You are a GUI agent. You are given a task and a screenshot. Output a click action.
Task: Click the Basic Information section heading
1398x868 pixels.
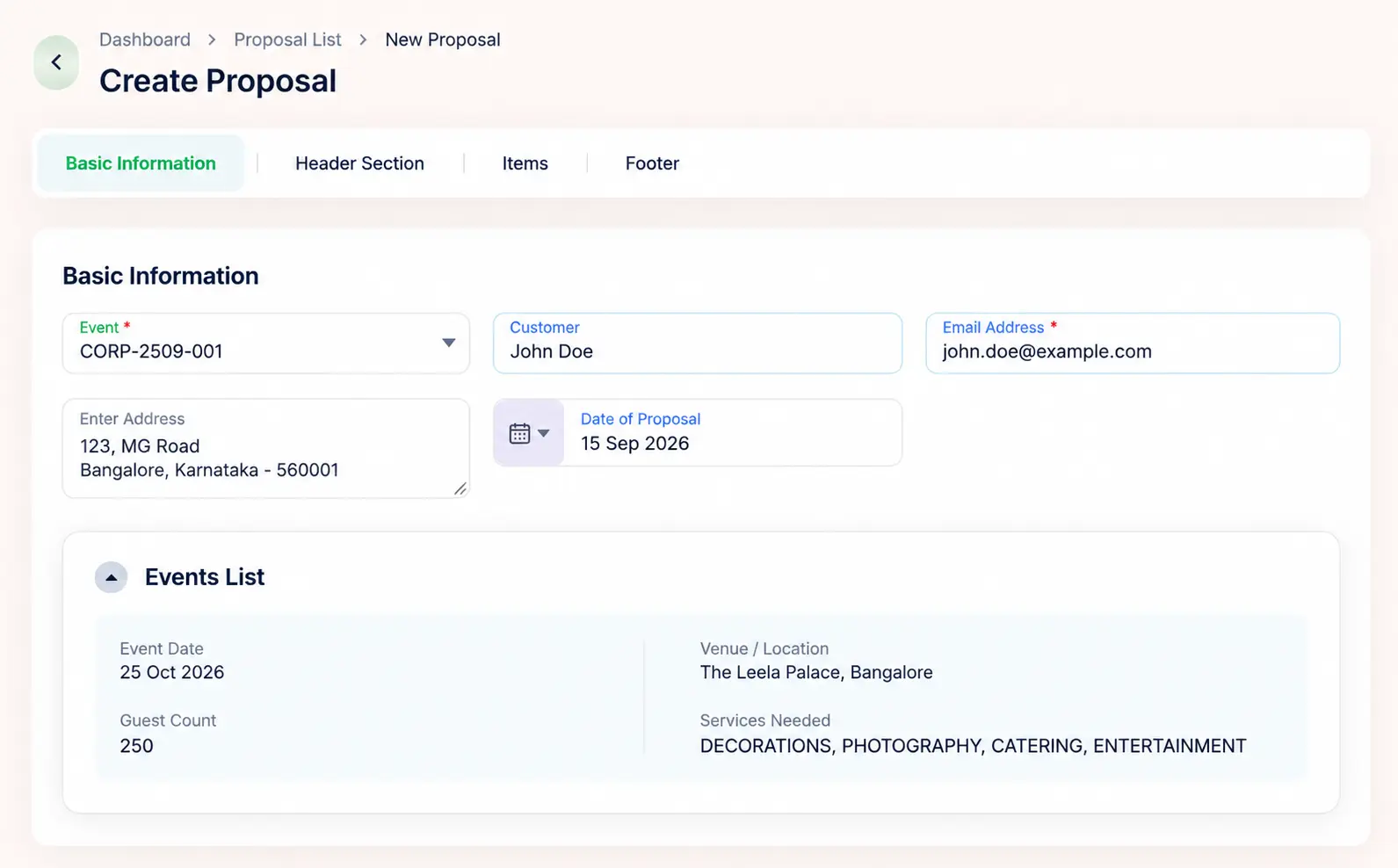tap(161, 276)
